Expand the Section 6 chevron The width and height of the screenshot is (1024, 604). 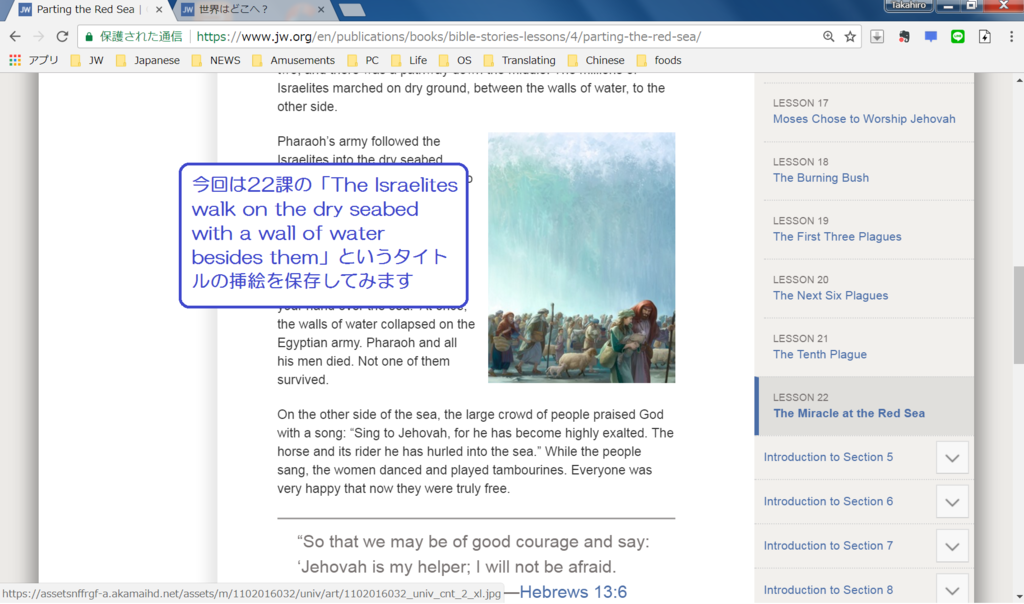coord(952,502)
